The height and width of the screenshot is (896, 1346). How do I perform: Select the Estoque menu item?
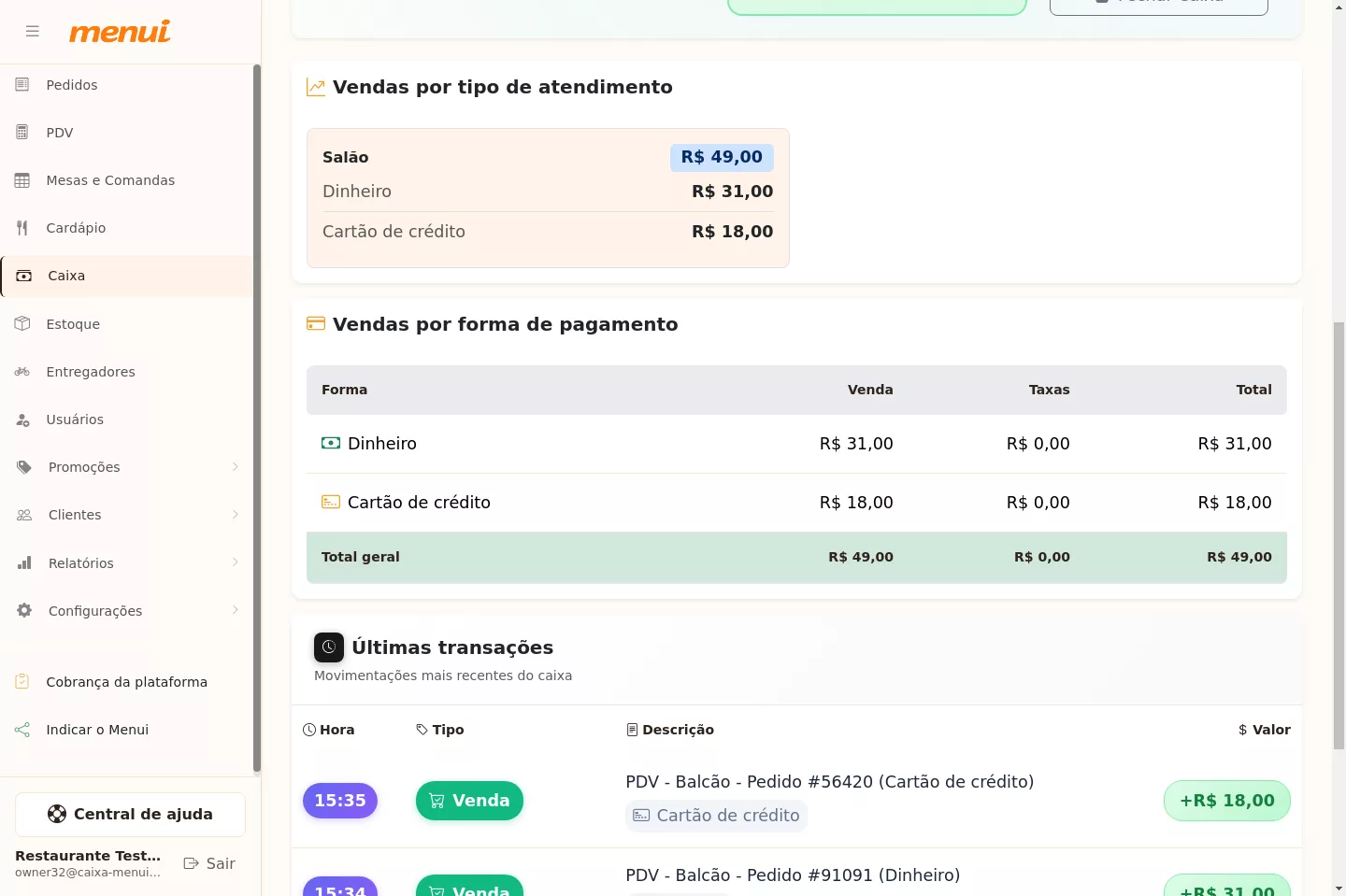pos(127,324)
